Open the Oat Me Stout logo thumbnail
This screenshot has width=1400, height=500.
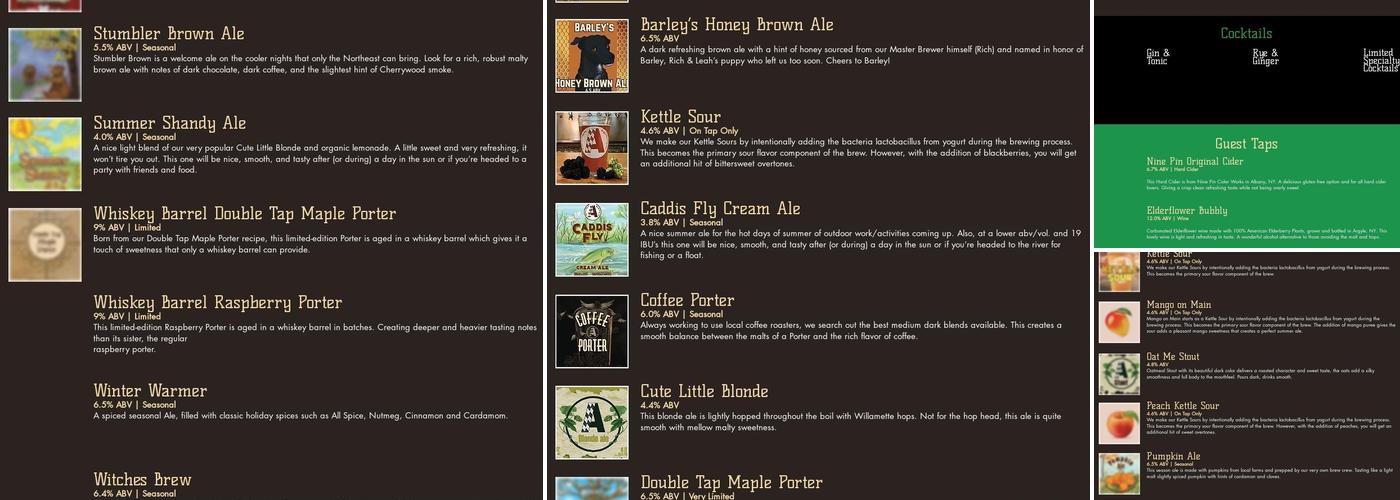1119,374
